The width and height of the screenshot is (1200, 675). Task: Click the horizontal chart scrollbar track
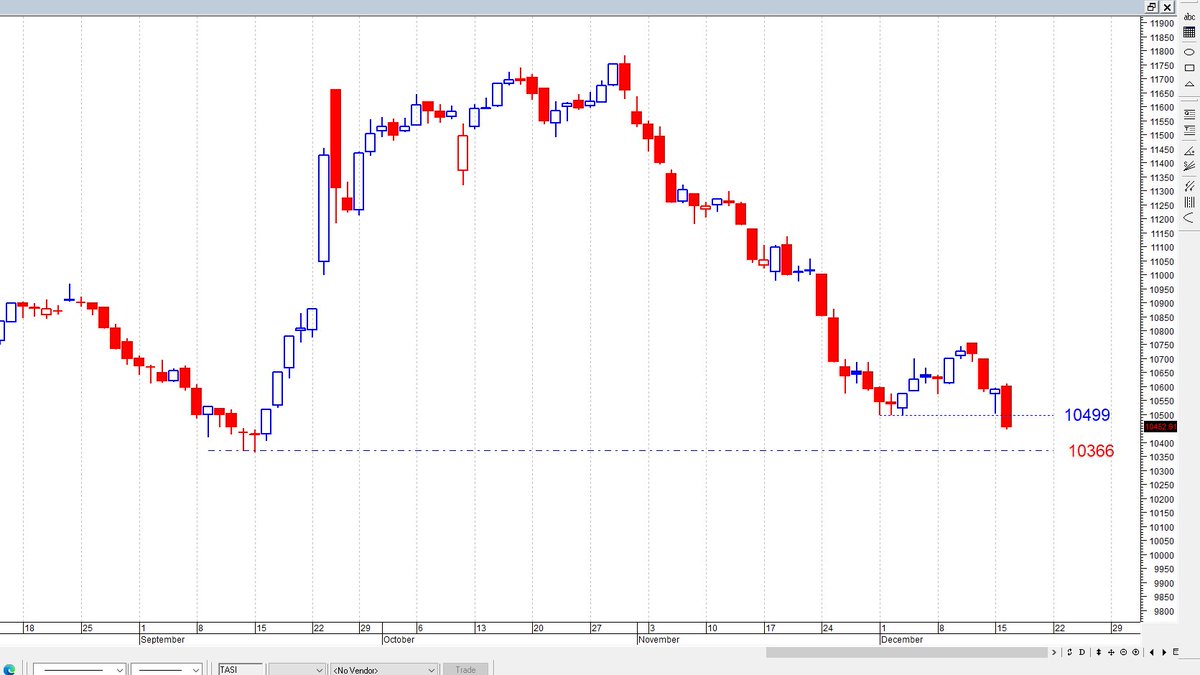point(906,652)
